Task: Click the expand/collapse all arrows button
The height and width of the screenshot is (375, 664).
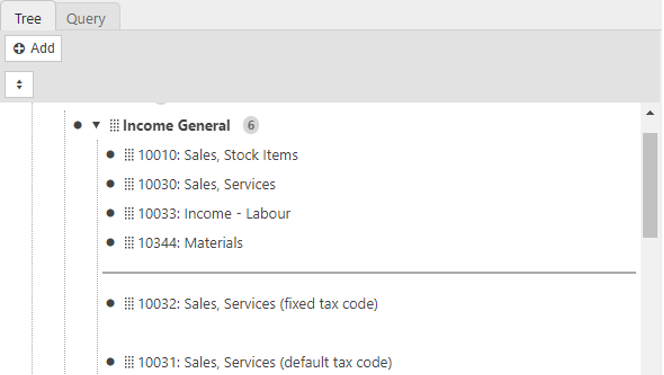Action: (x=19, y=84)
